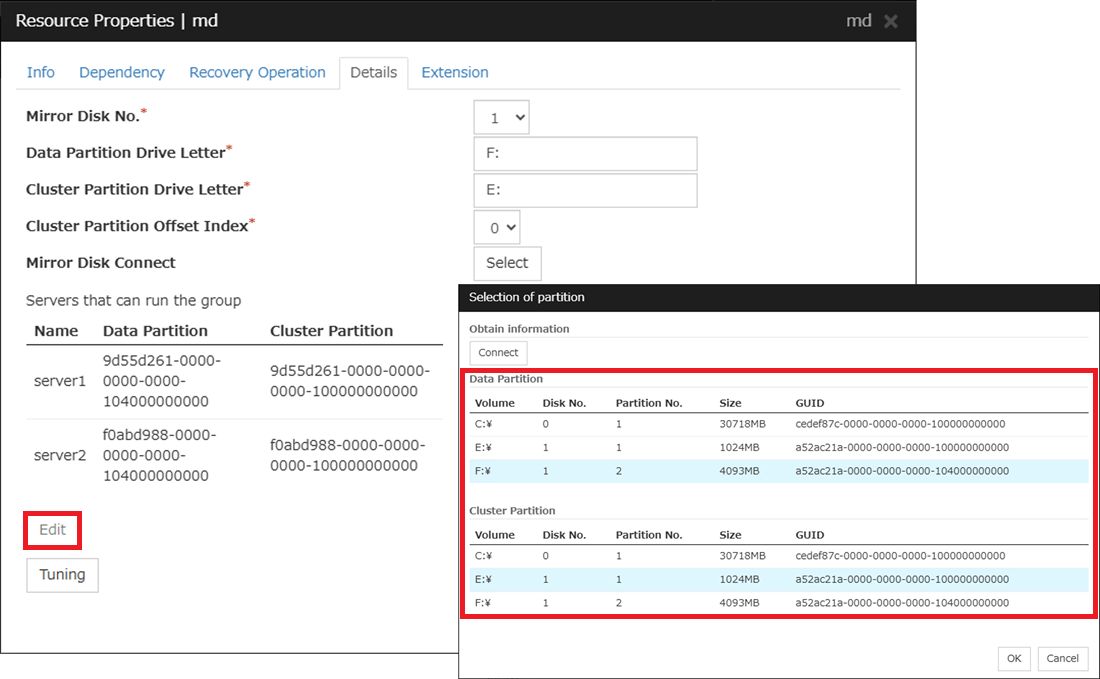Switch to the Info tab
This screenshot has width=1100, height=679.
(41, 72)
